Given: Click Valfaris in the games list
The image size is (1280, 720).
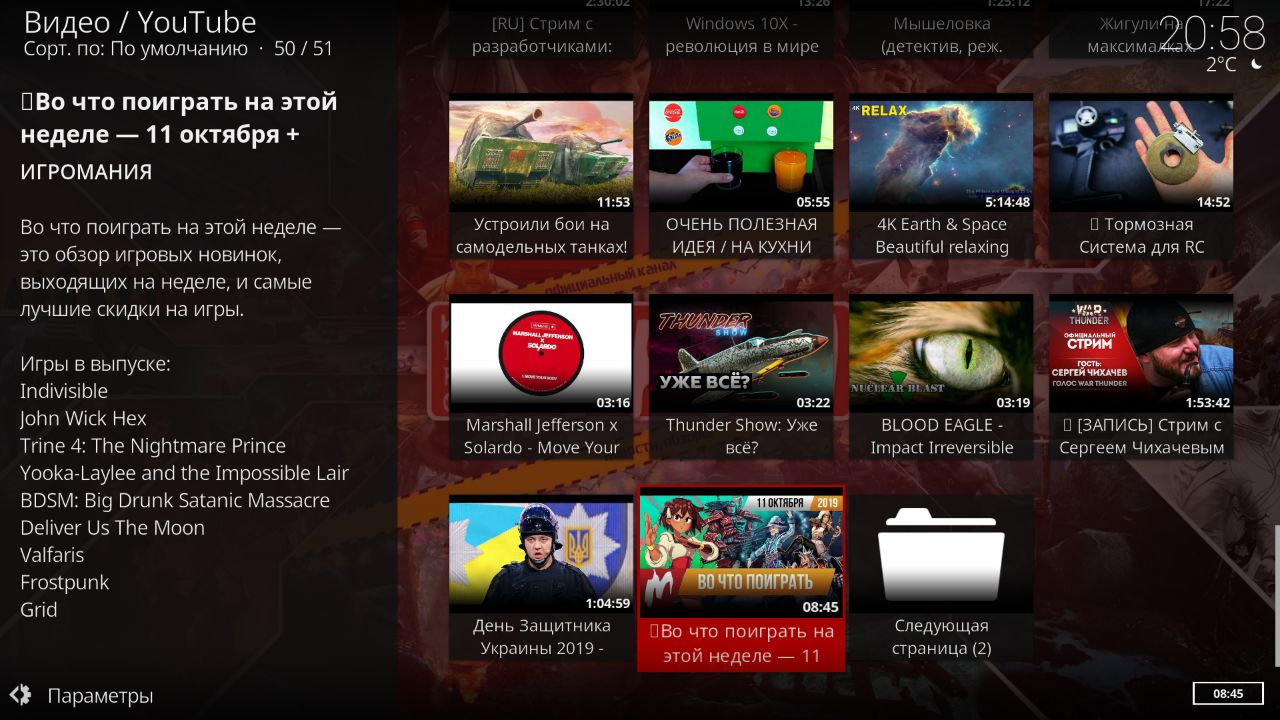Looking at the screenshot, I should point(52,555).
